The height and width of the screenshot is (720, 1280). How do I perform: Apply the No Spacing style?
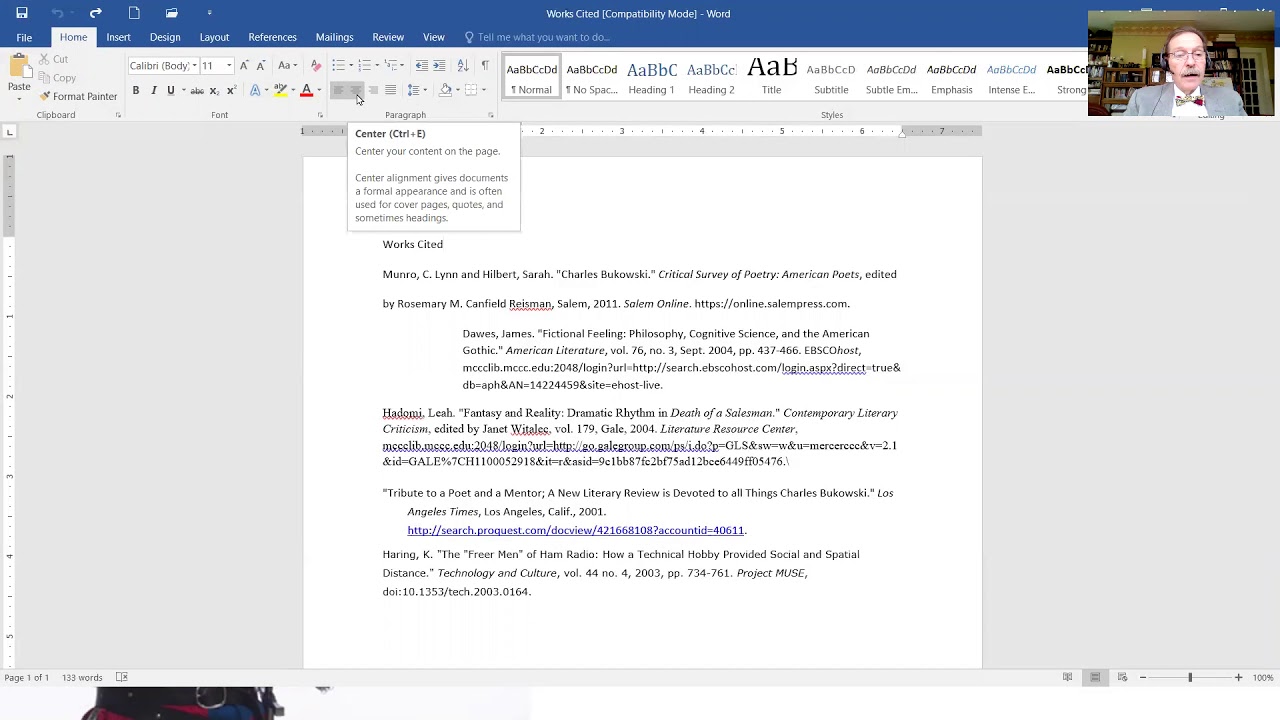[x=591, y=77]
